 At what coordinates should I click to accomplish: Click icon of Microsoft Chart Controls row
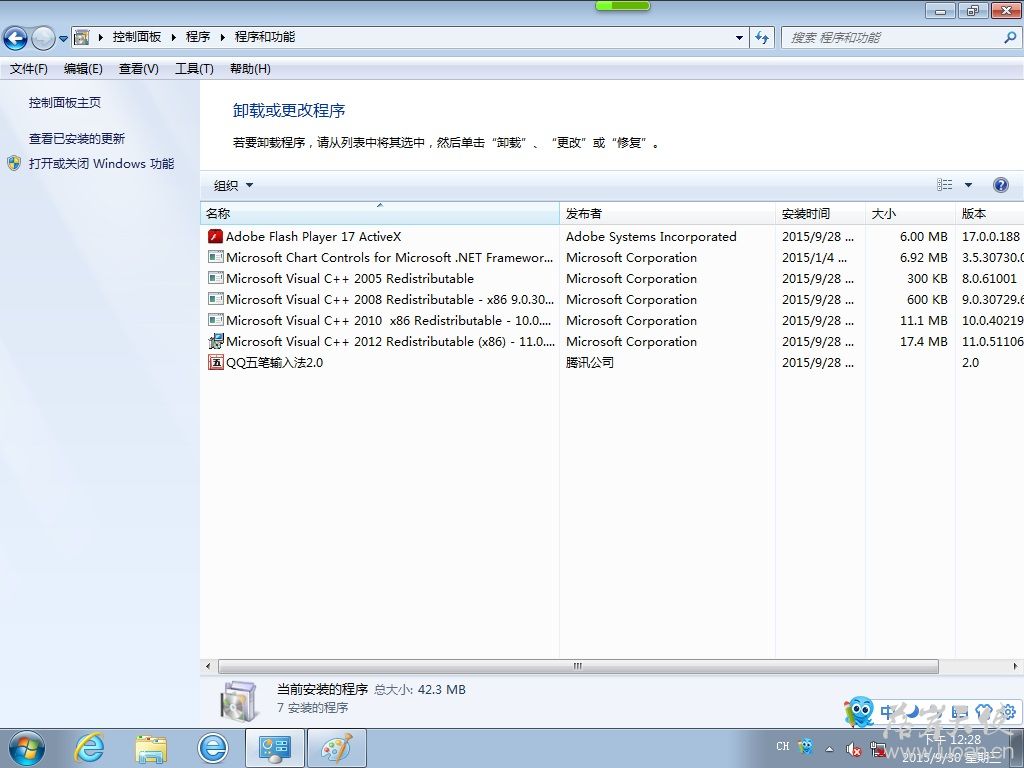click(215, 257)
